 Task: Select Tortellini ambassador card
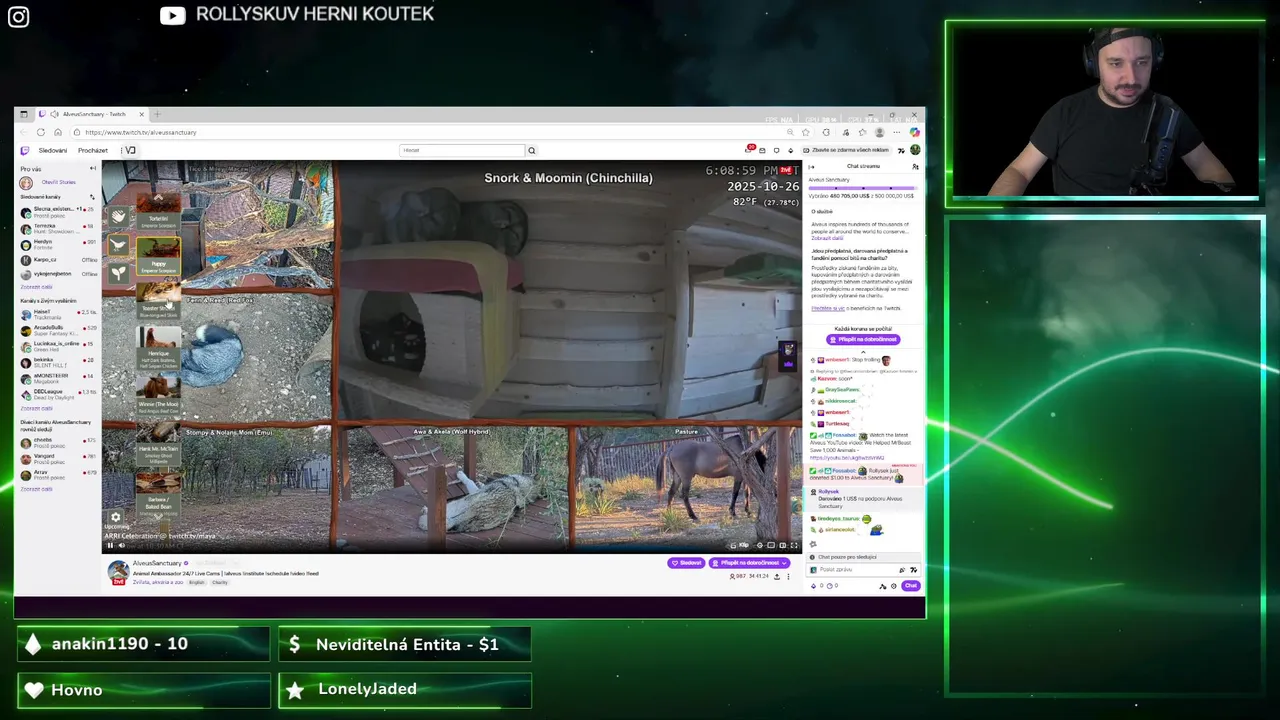pyautogui.click(x=158, y=211)
